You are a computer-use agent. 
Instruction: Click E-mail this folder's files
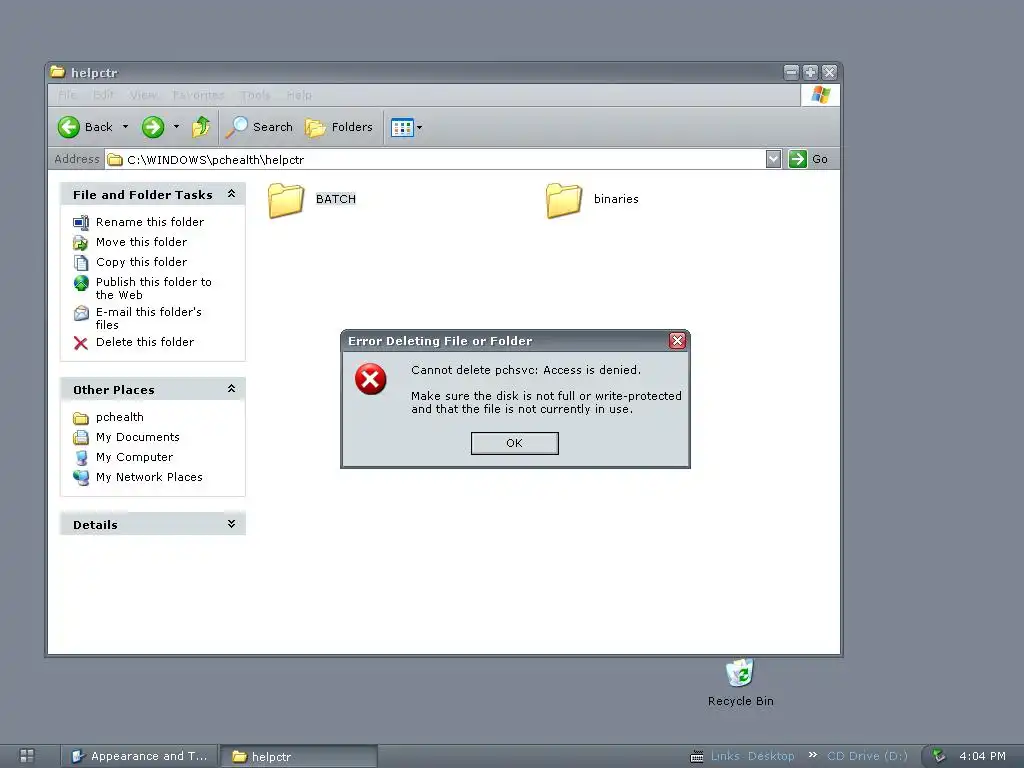(148, 318)
